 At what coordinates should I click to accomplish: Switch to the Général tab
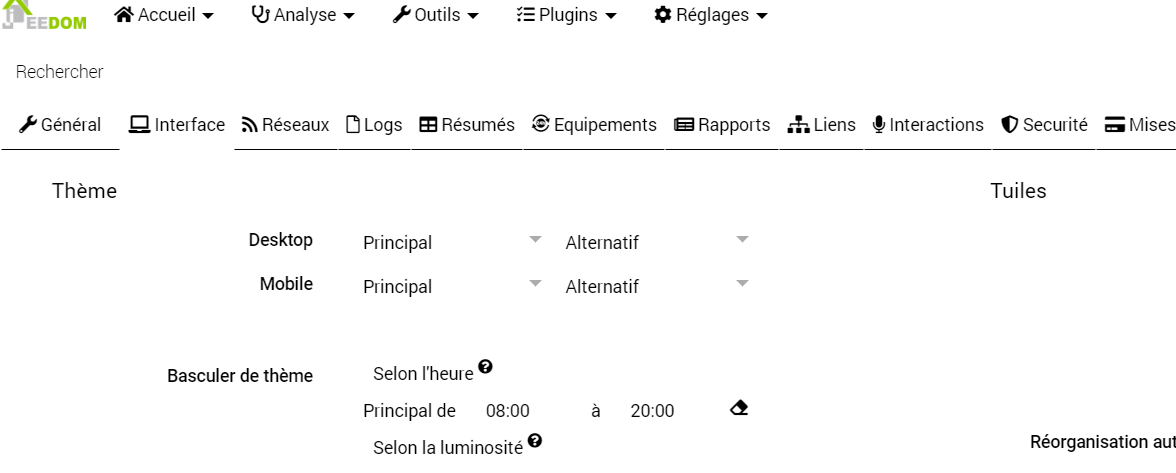point(60,125)
